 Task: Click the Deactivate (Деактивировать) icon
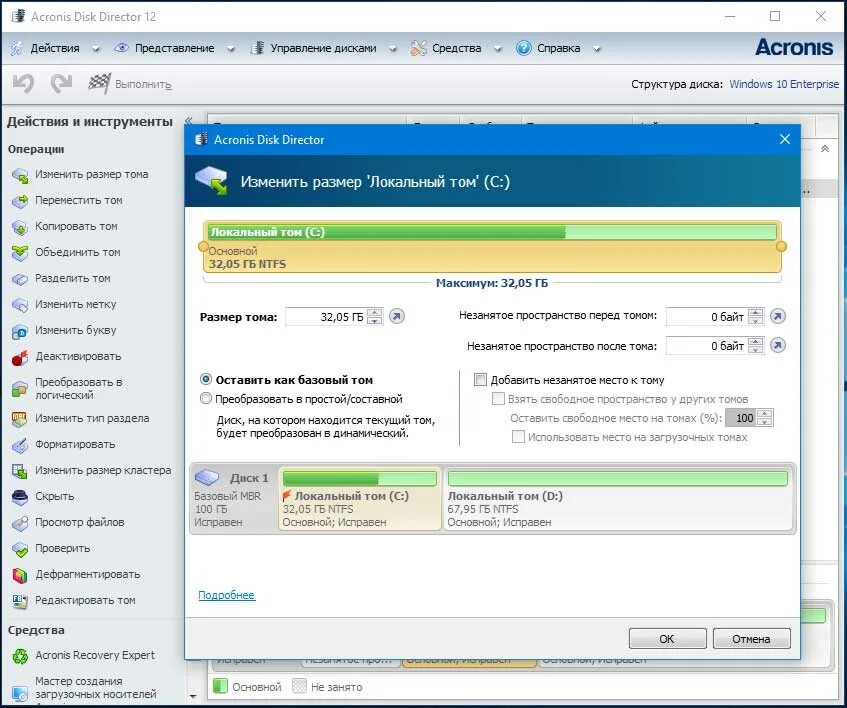point(20,357)
